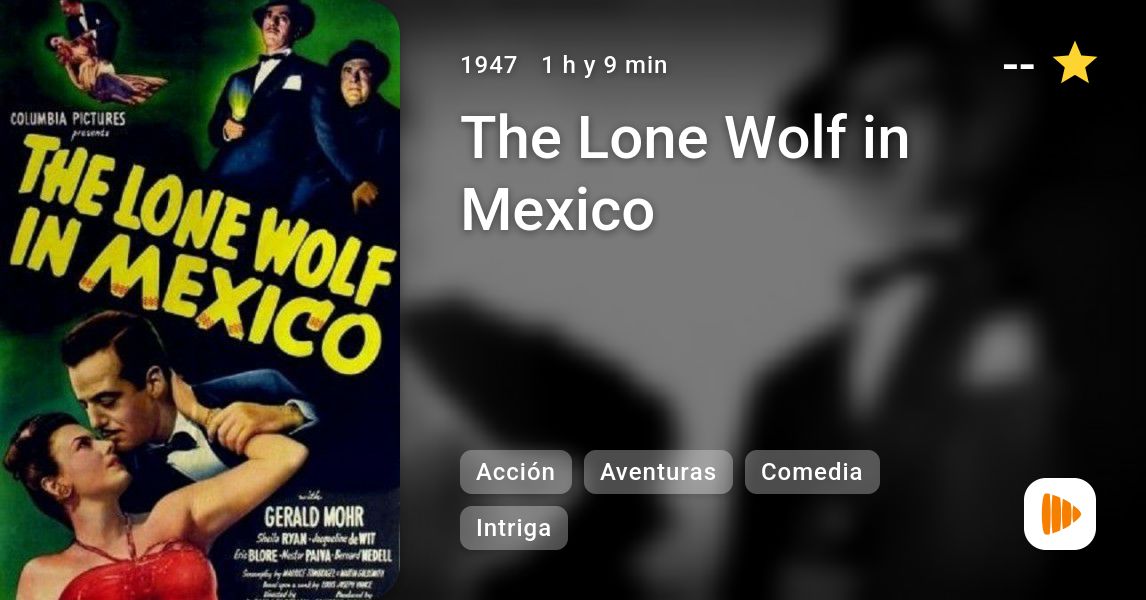Open the orange play logo icon
This screenshot has width=1146, height=600.
(1060, 514)
